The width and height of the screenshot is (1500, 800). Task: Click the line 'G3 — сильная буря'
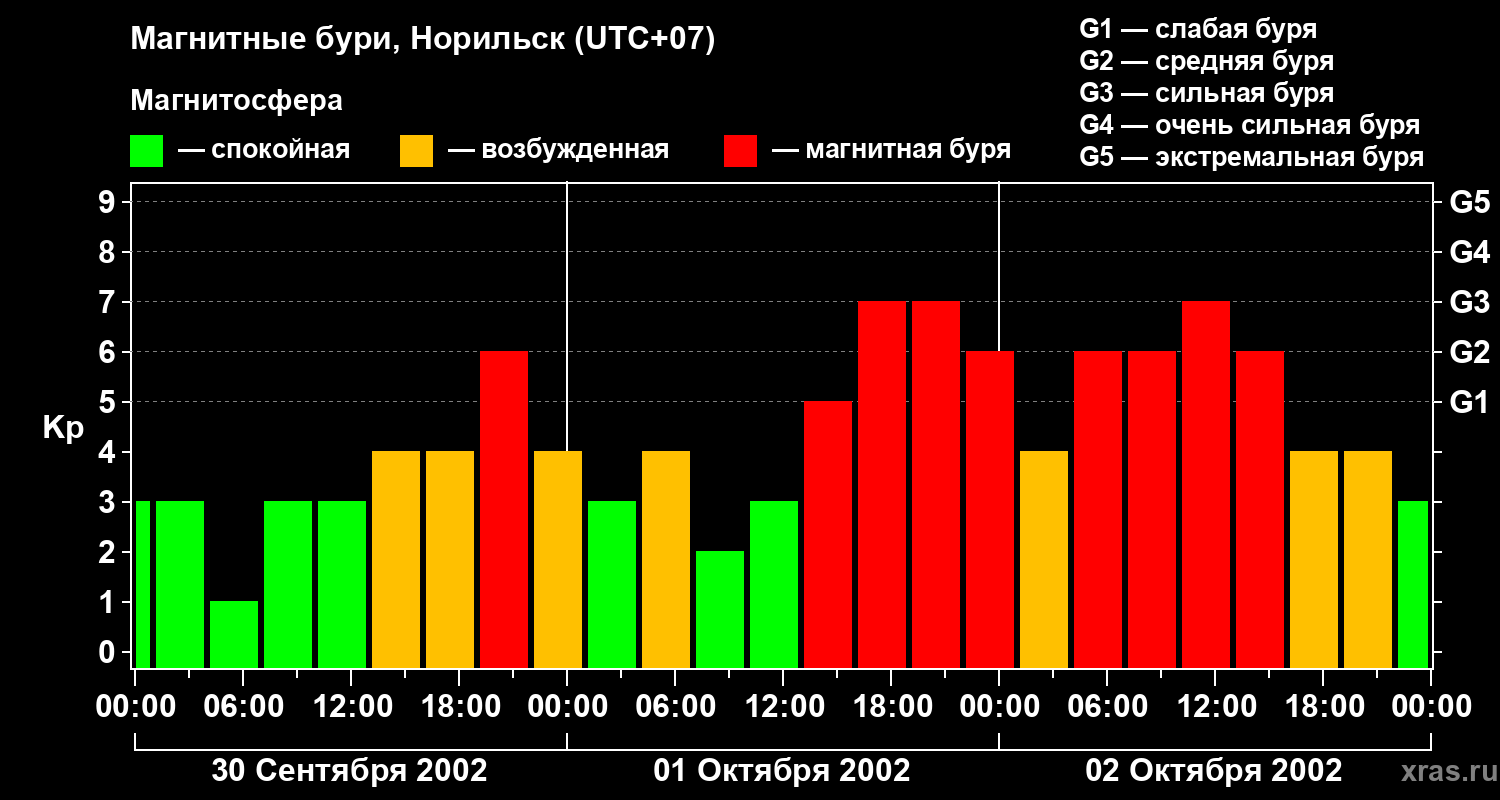click(1206, 93)
